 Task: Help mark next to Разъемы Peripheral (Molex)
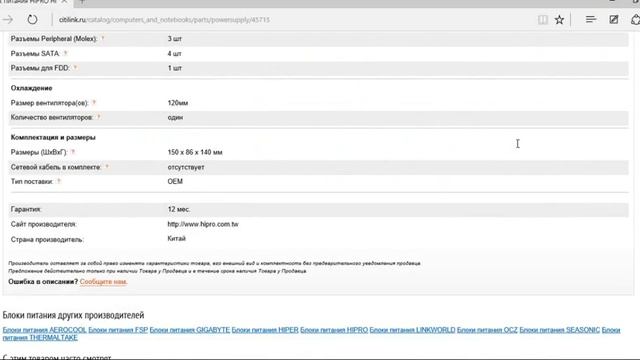tap(102, 38)
